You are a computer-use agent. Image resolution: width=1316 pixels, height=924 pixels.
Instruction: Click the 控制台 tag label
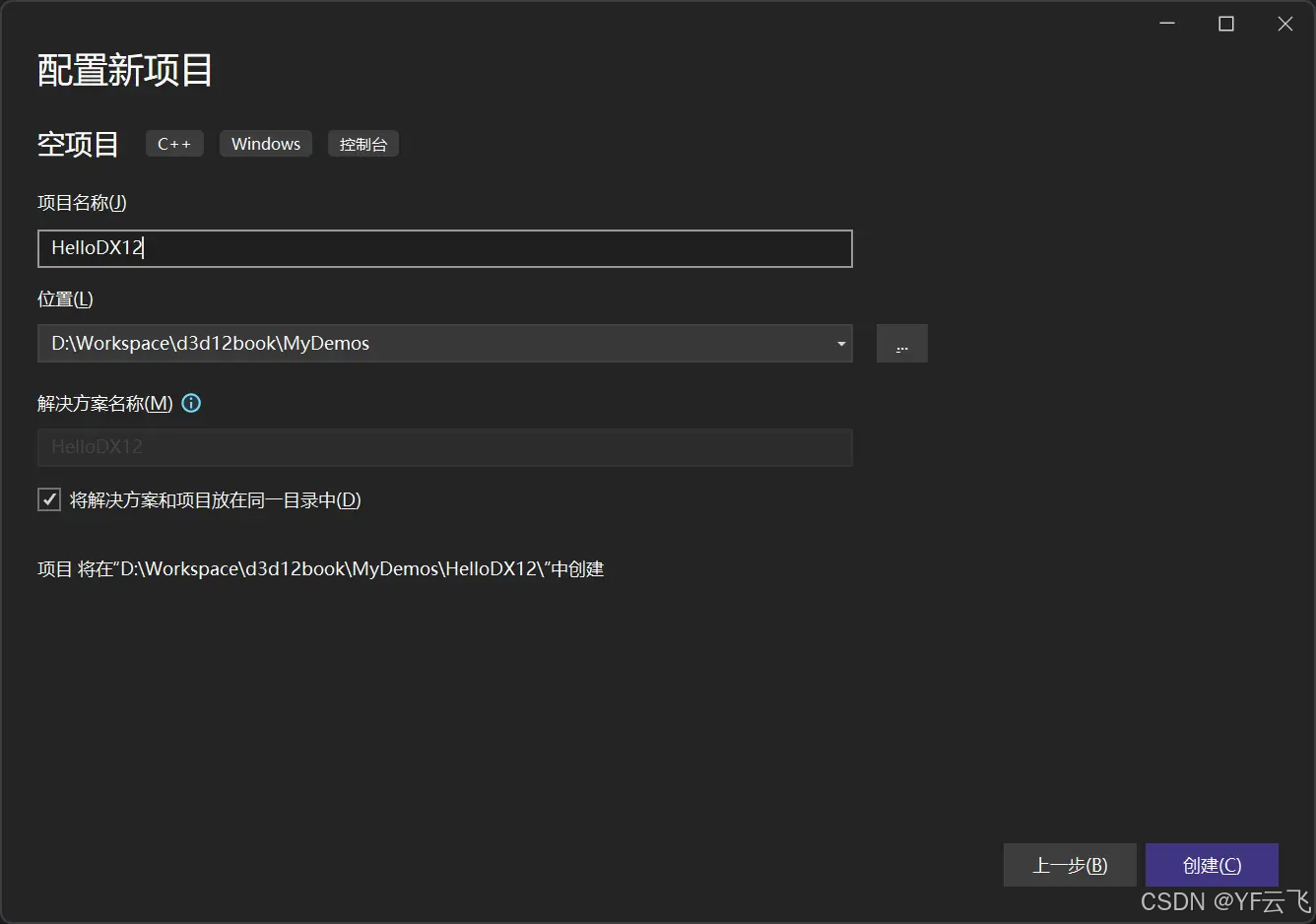(x=362, y=143)
